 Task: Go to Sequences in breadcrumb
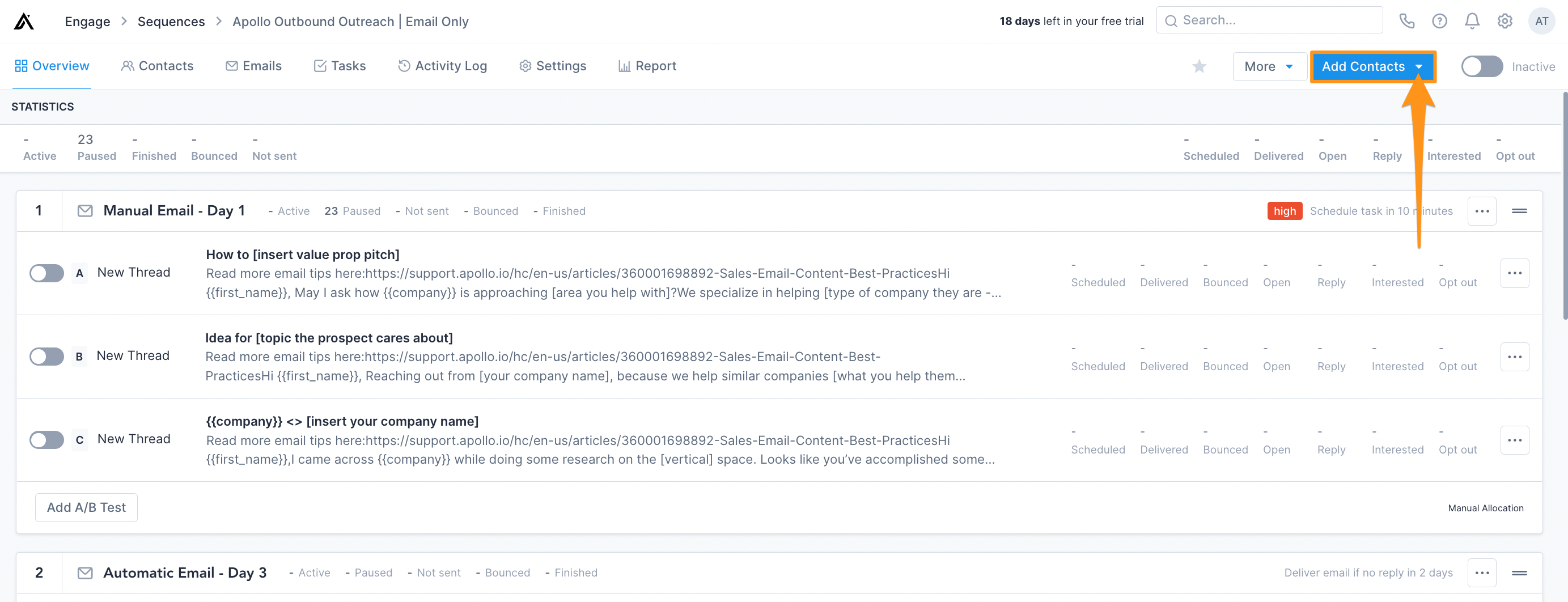coord(171,22)
